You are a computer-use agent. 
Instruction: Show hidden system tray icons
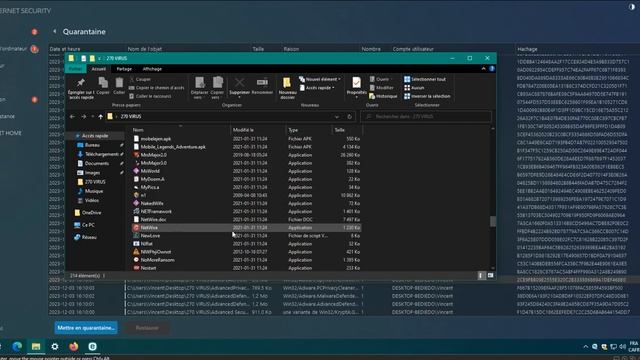click(586, 347)
